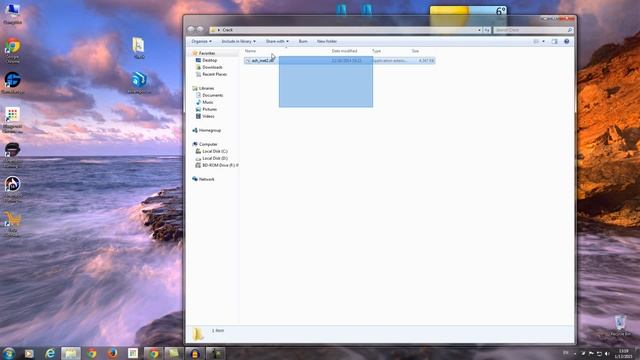This screenshot has width=640, height=360.
Task: Open Google Chrome desktop shortcut
Action: [x=13, y=51]
